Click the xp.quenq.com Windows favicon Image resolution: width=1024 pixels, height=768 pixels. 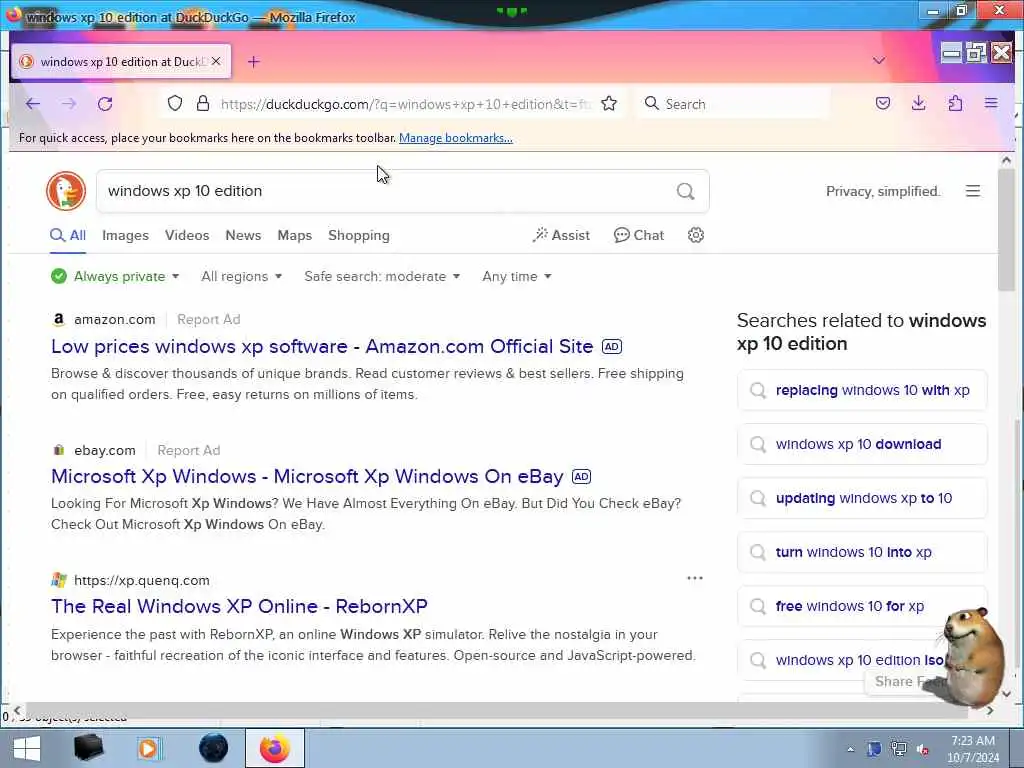coord(59,580)
